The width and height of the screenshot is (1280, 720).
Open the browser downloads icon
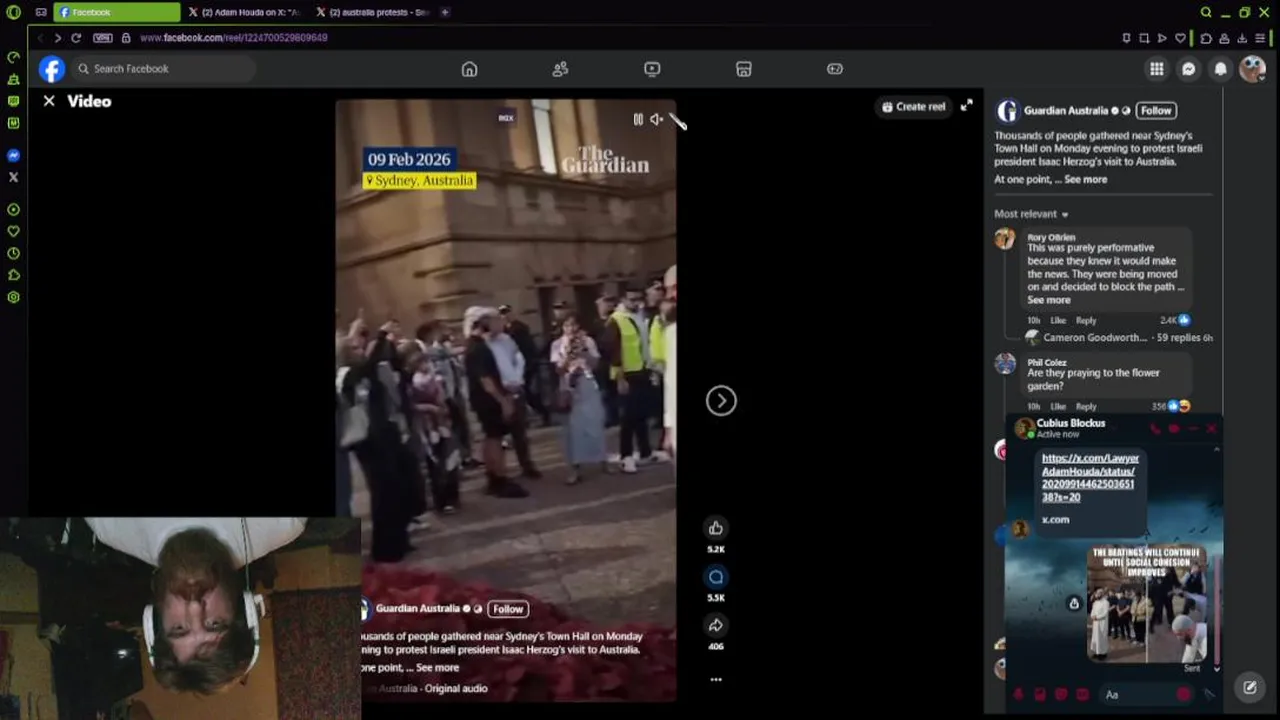(1242, 38)
